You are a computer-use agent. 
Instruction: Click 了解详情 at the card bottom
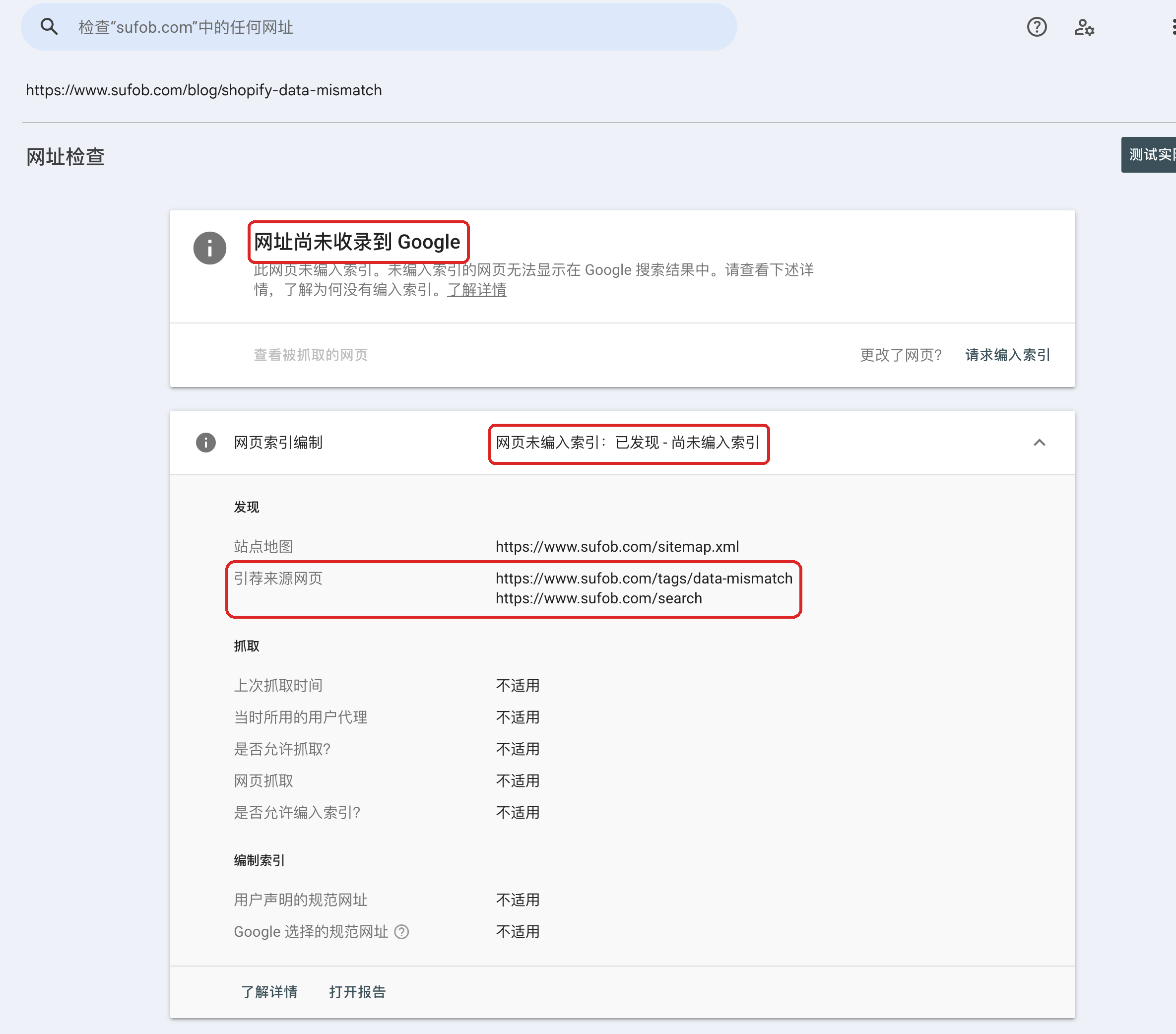point(269,992)
